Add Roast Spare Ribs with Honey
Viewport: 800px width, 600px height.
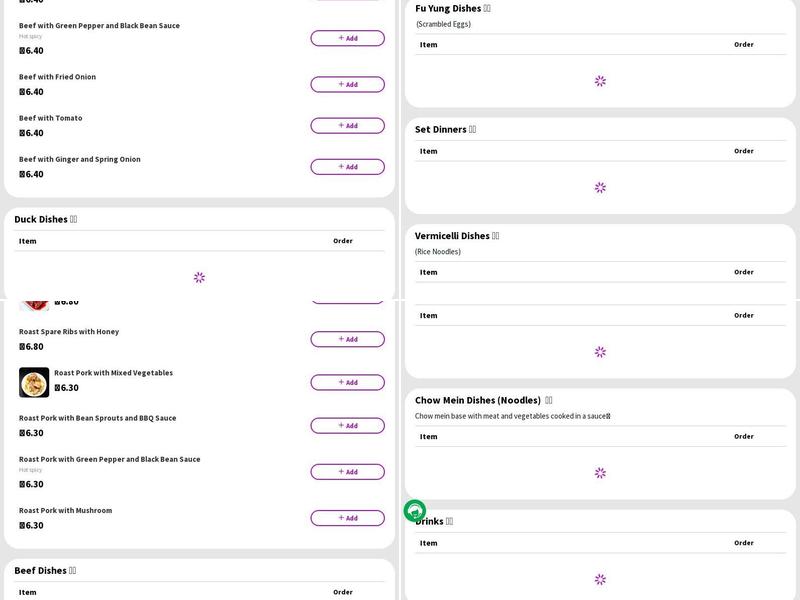click(x=347, y=339)
